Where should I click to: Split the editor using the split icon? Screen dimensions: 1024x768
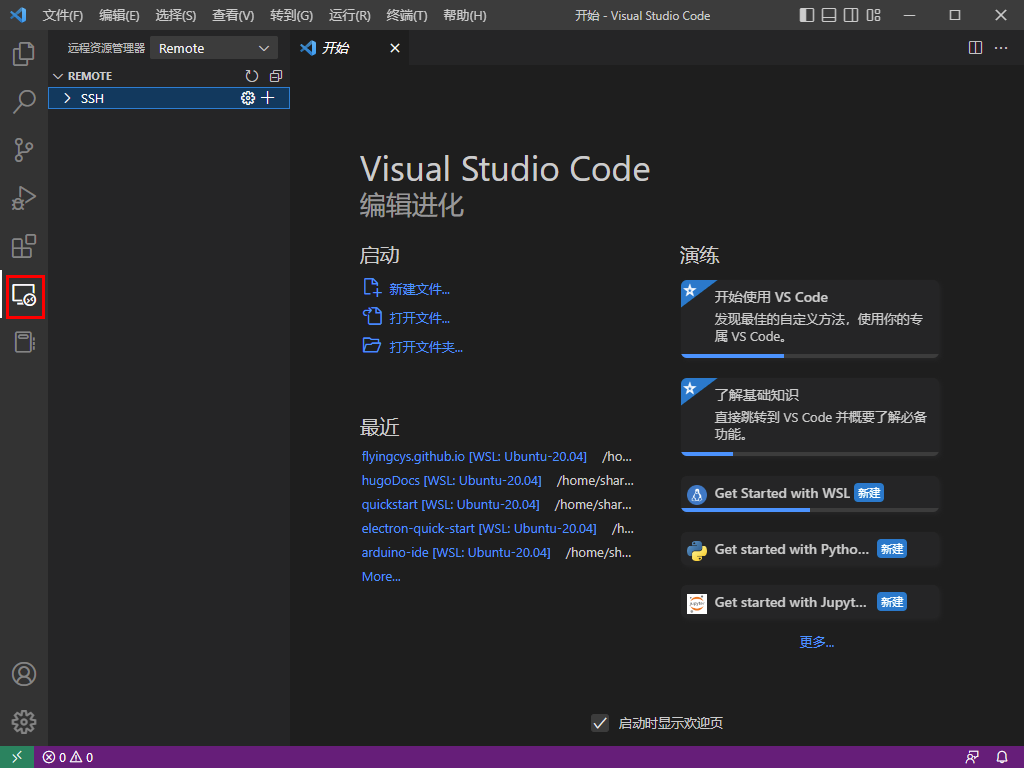975,47
